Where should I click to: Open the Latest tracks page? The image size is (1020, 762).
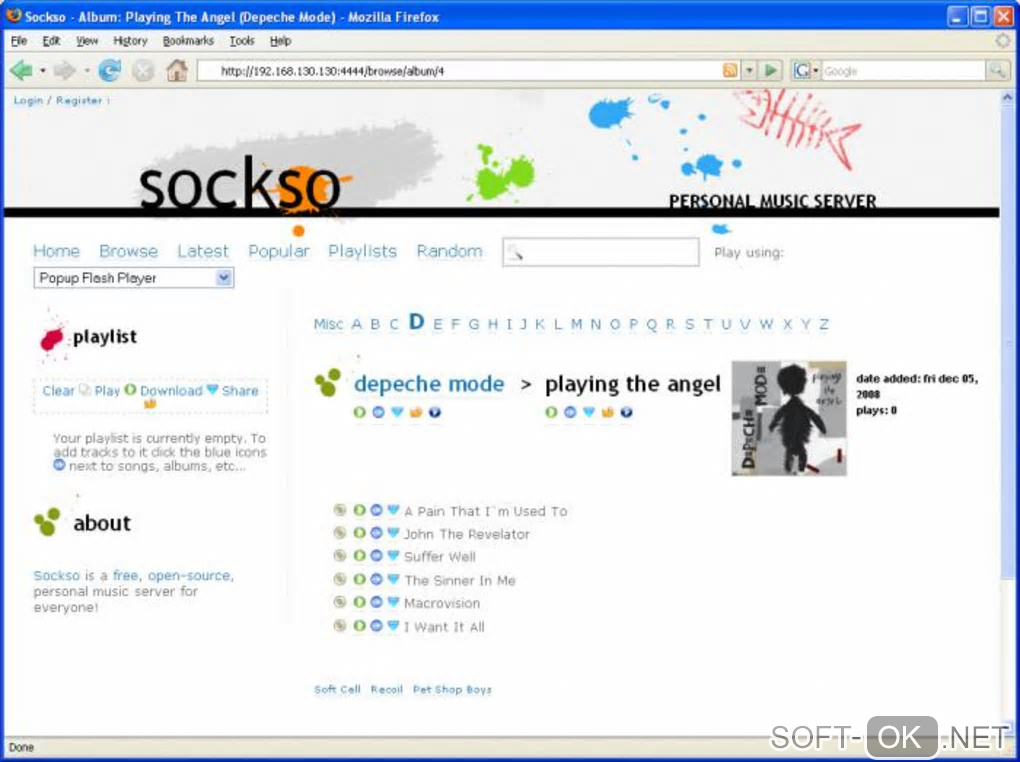tap(203, 251)
